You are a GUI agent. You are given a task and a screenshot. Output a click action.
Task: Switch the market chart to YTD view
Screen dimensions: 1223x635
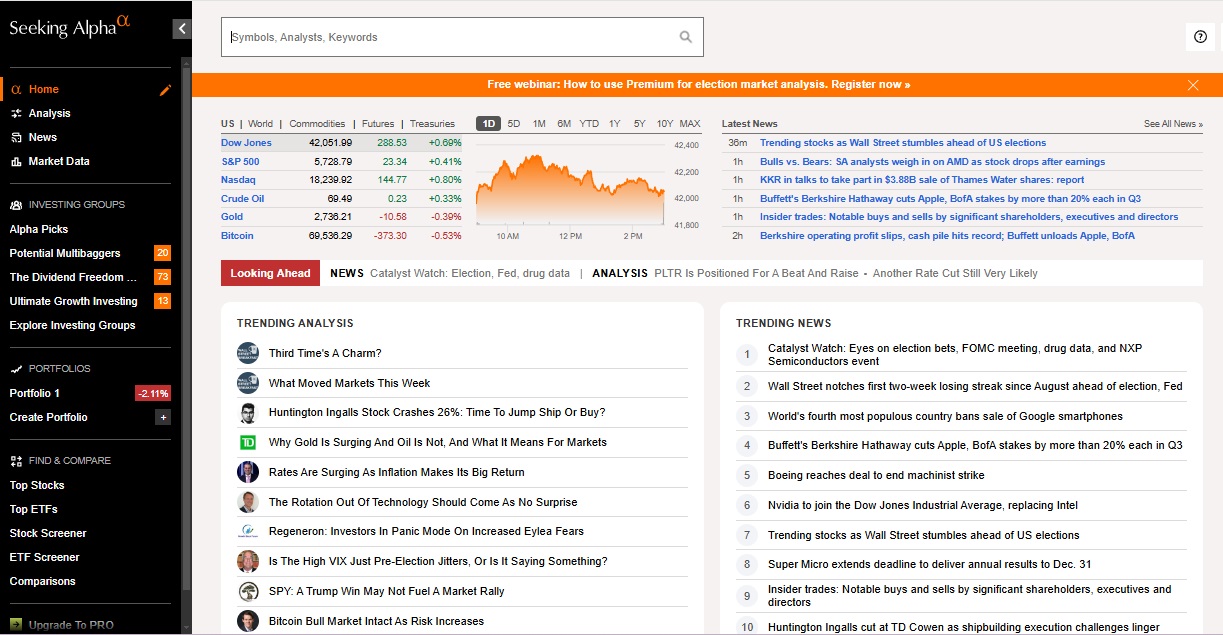pos(589,123)
